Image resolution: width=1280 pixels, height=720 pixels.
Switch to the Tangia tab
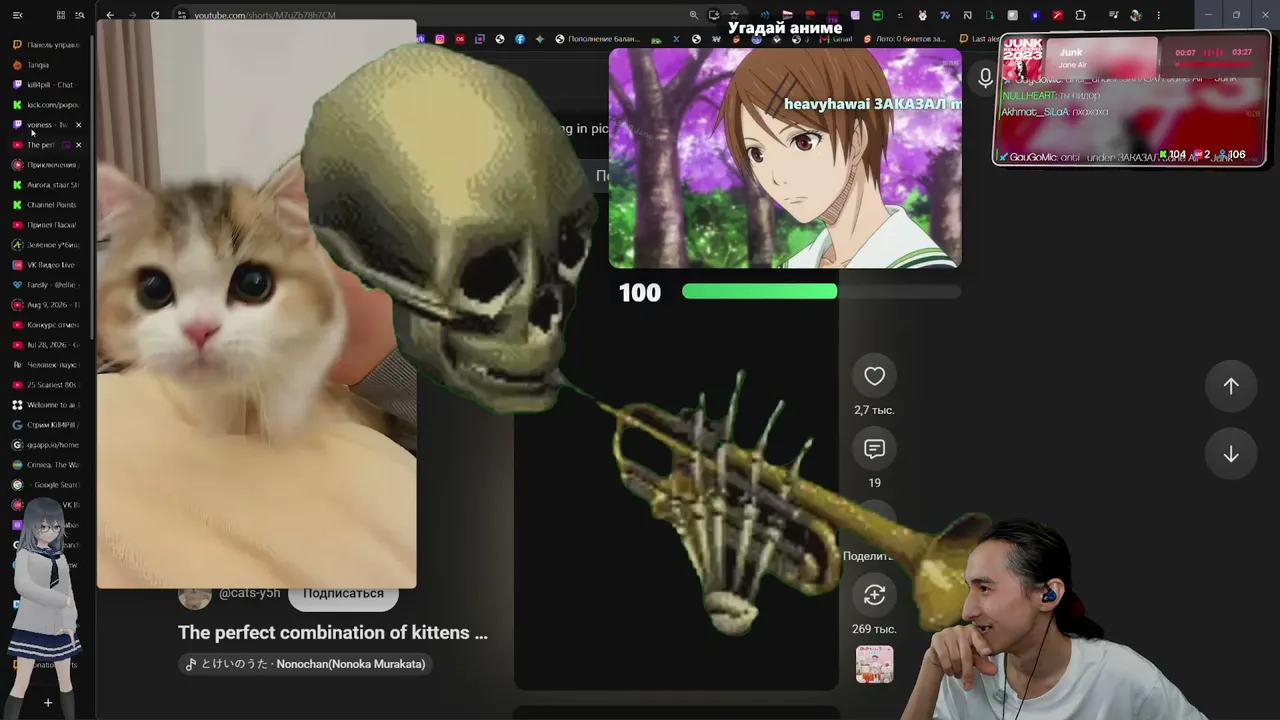46,65
